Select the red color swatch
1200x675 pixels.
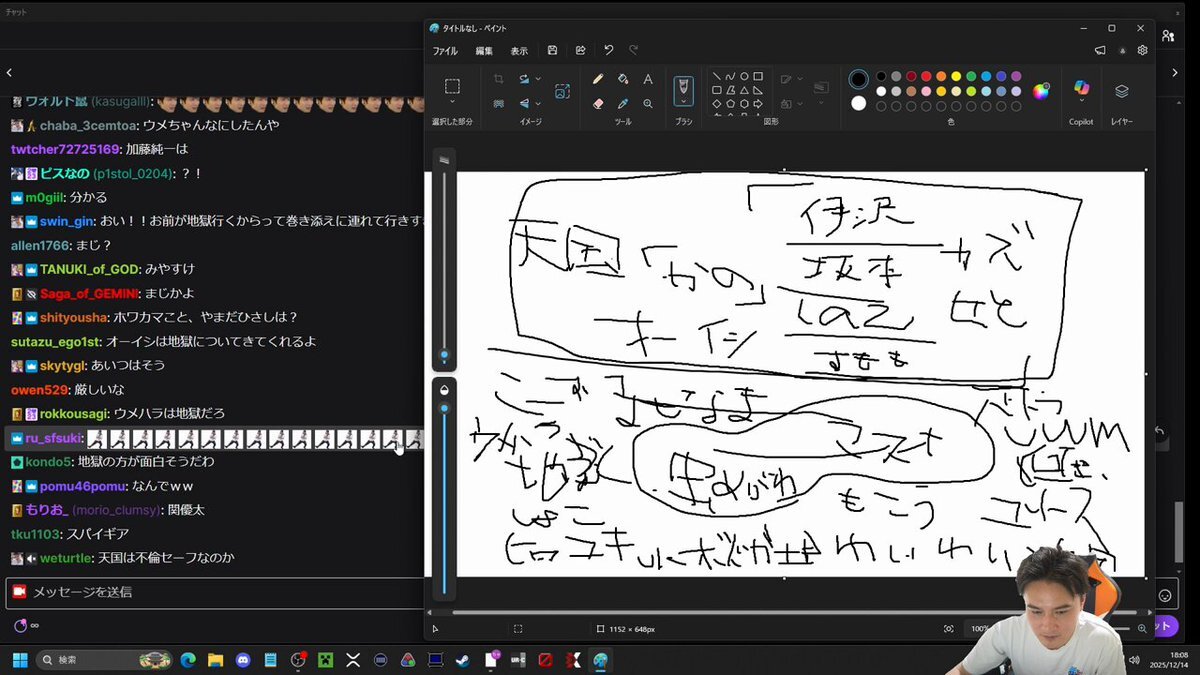(926, 76)
